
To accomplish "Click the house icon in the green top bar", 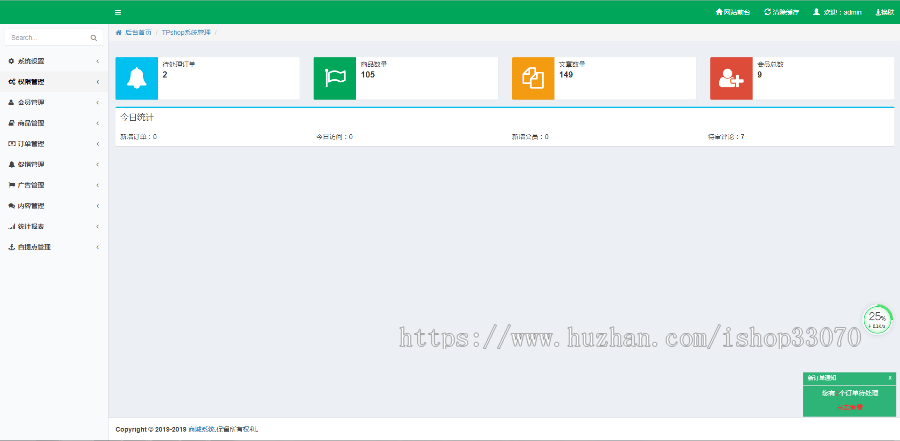I will click(x=719, y=12).
